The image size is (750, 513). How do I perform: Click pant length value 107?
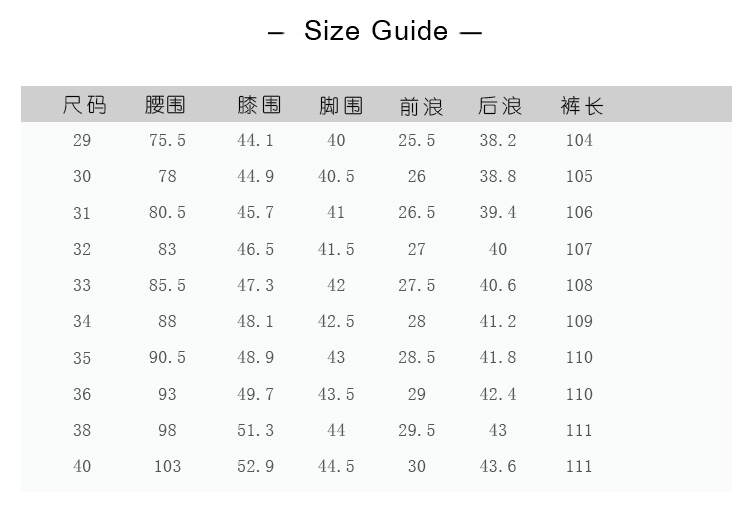[579, 249]
